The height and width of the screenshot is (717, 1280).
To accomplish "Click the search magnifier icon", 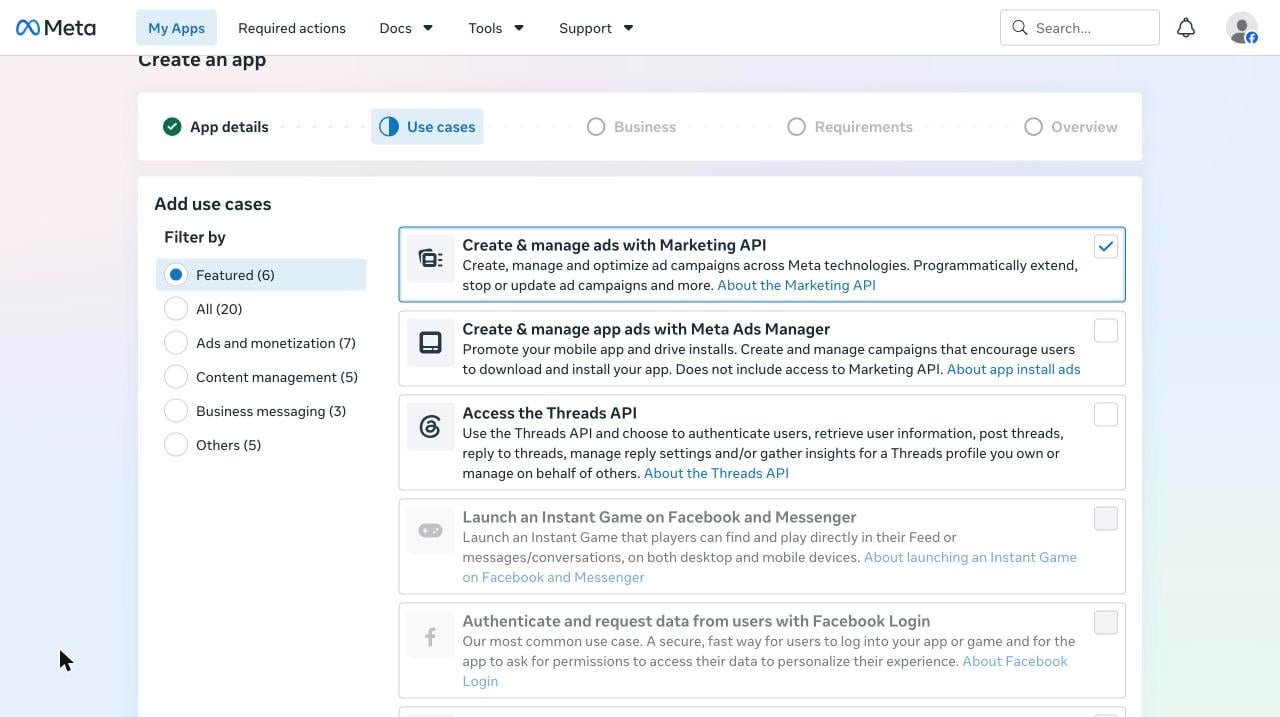I will [x=1020, y=28].
